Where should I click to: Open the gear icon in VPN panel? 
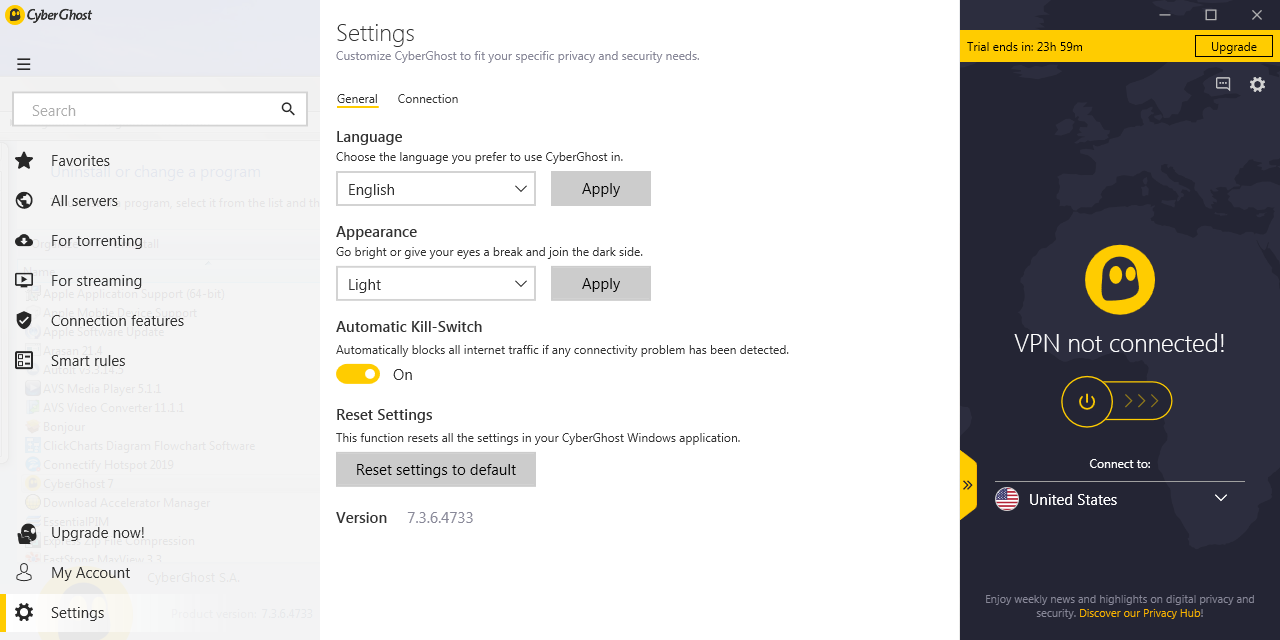(1257, 85)
